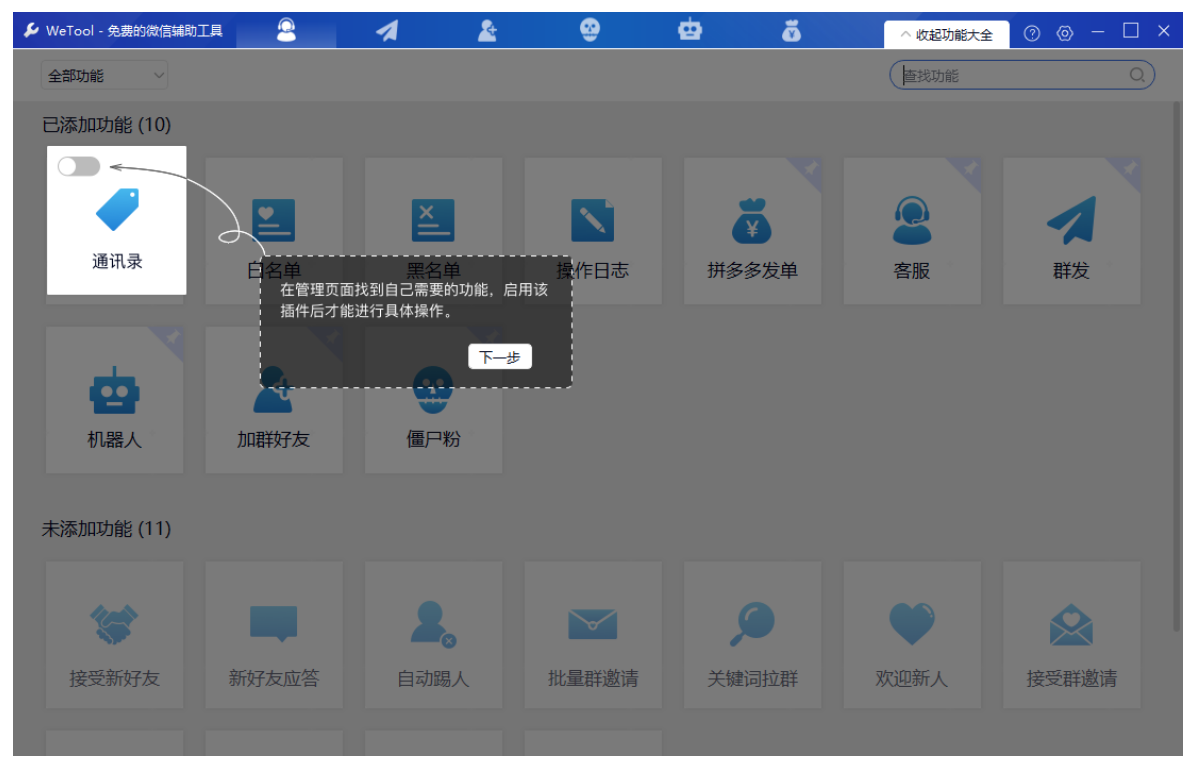Screen dimensions: 1204x784
Task: Collapse panel via 收起功能大全 tab
Action: click(946, 34)
